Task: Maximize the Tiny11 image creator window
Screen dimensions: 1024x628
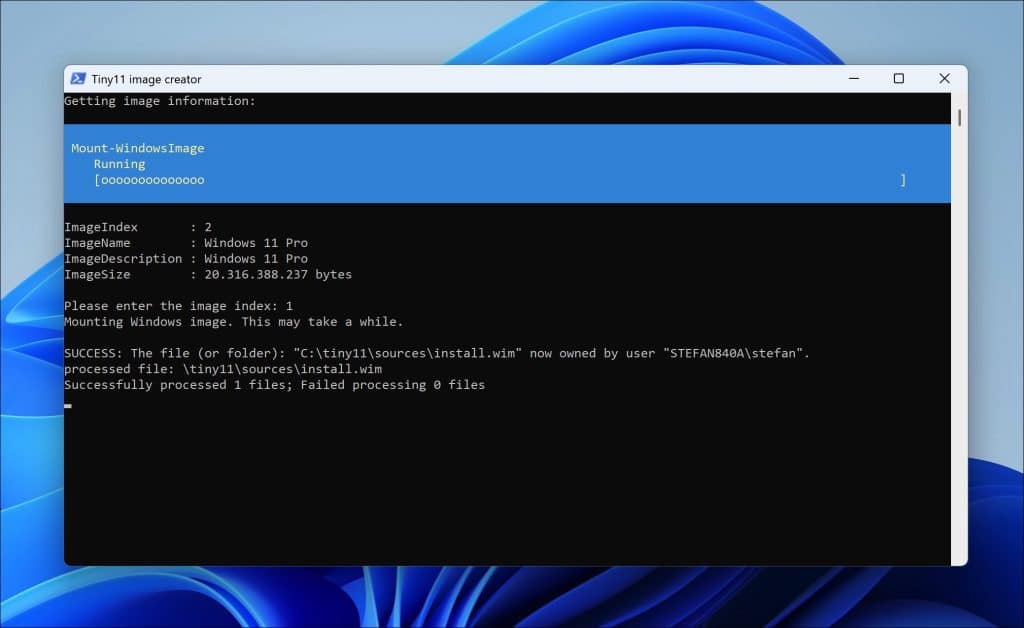Action: (x=899, y=78)
